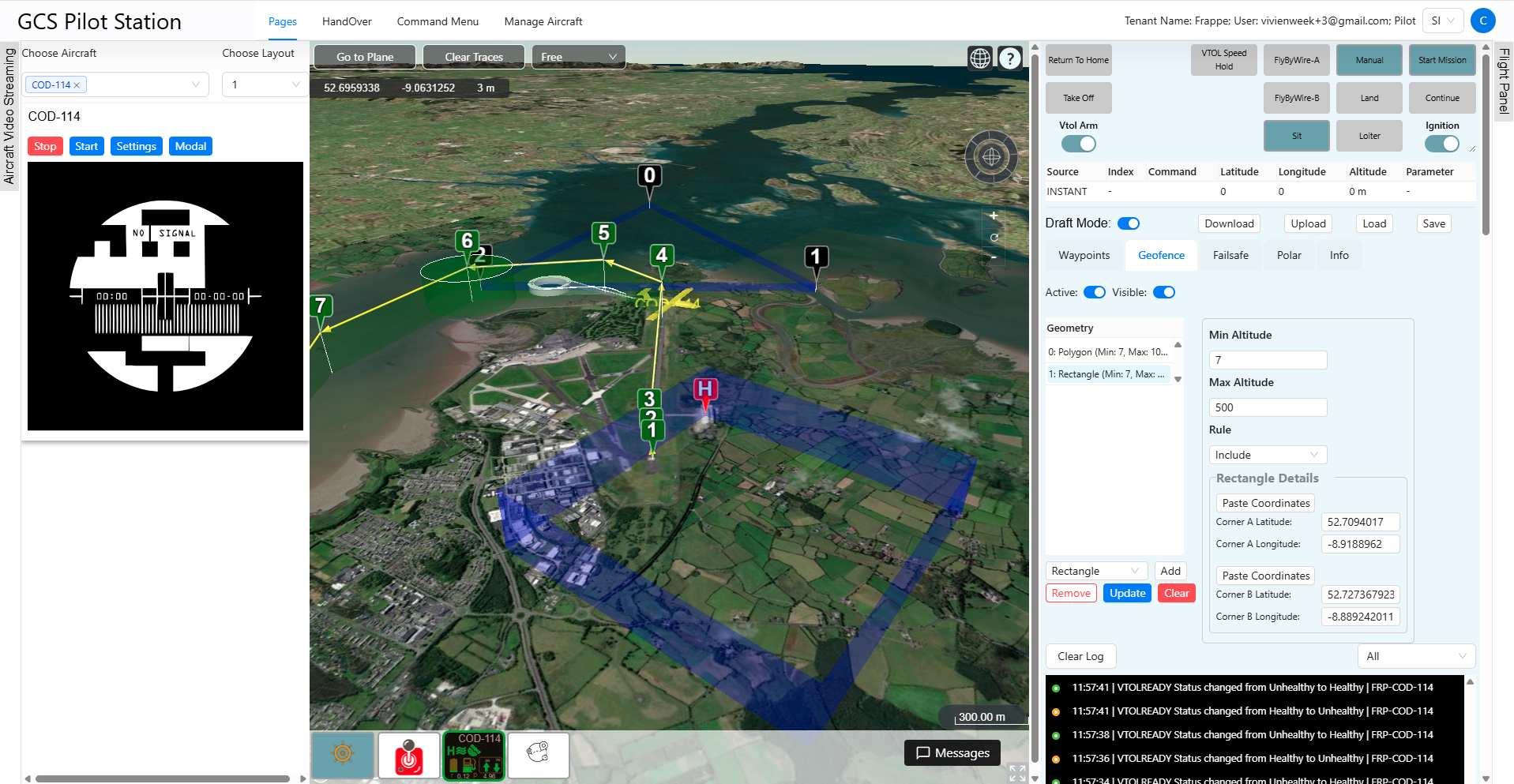This screenshot has width=1514, height=784.
Task: Click the map help question mark icon
Action: coord(1010,58)
